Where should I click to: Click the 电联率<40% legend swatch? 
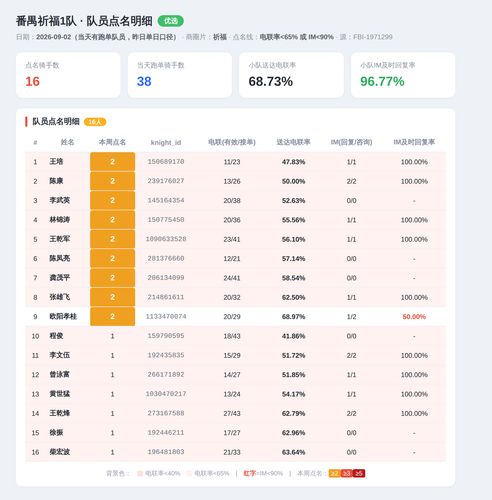[x=140, y=473]
